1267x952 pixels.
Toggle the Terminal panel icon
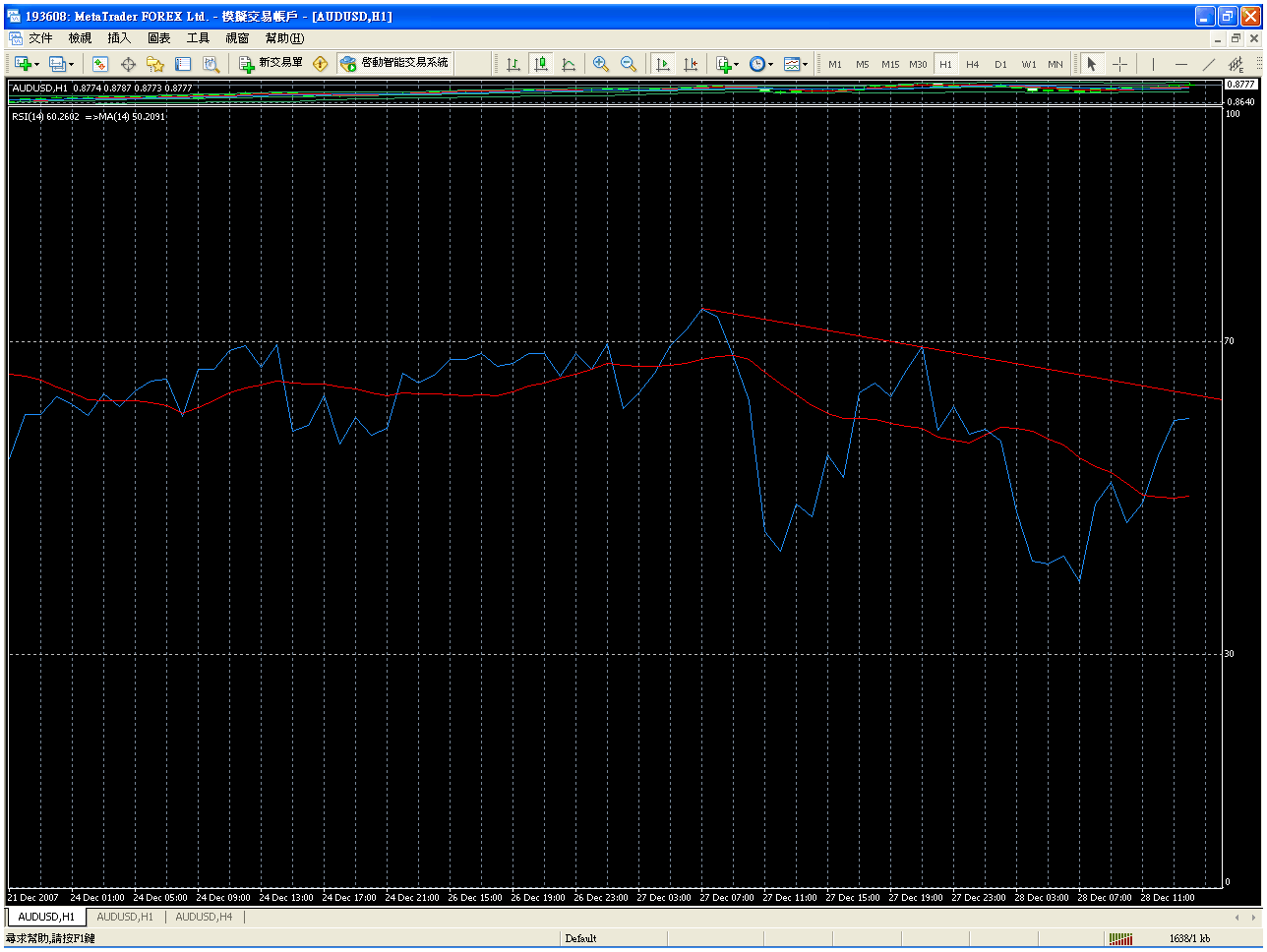pos(183,64)
